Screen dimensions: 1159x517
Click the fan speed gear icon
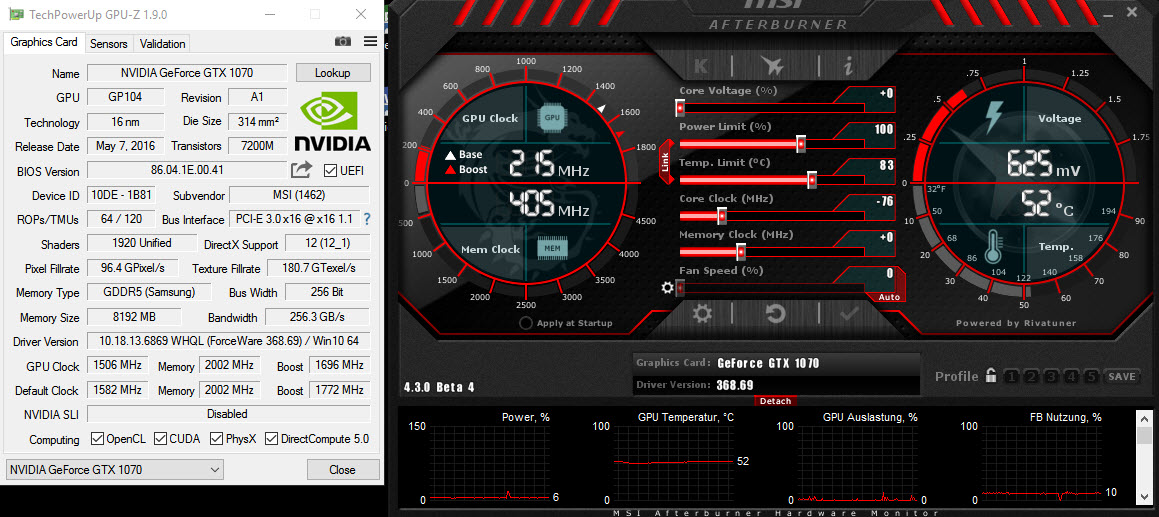coord(667,288)
